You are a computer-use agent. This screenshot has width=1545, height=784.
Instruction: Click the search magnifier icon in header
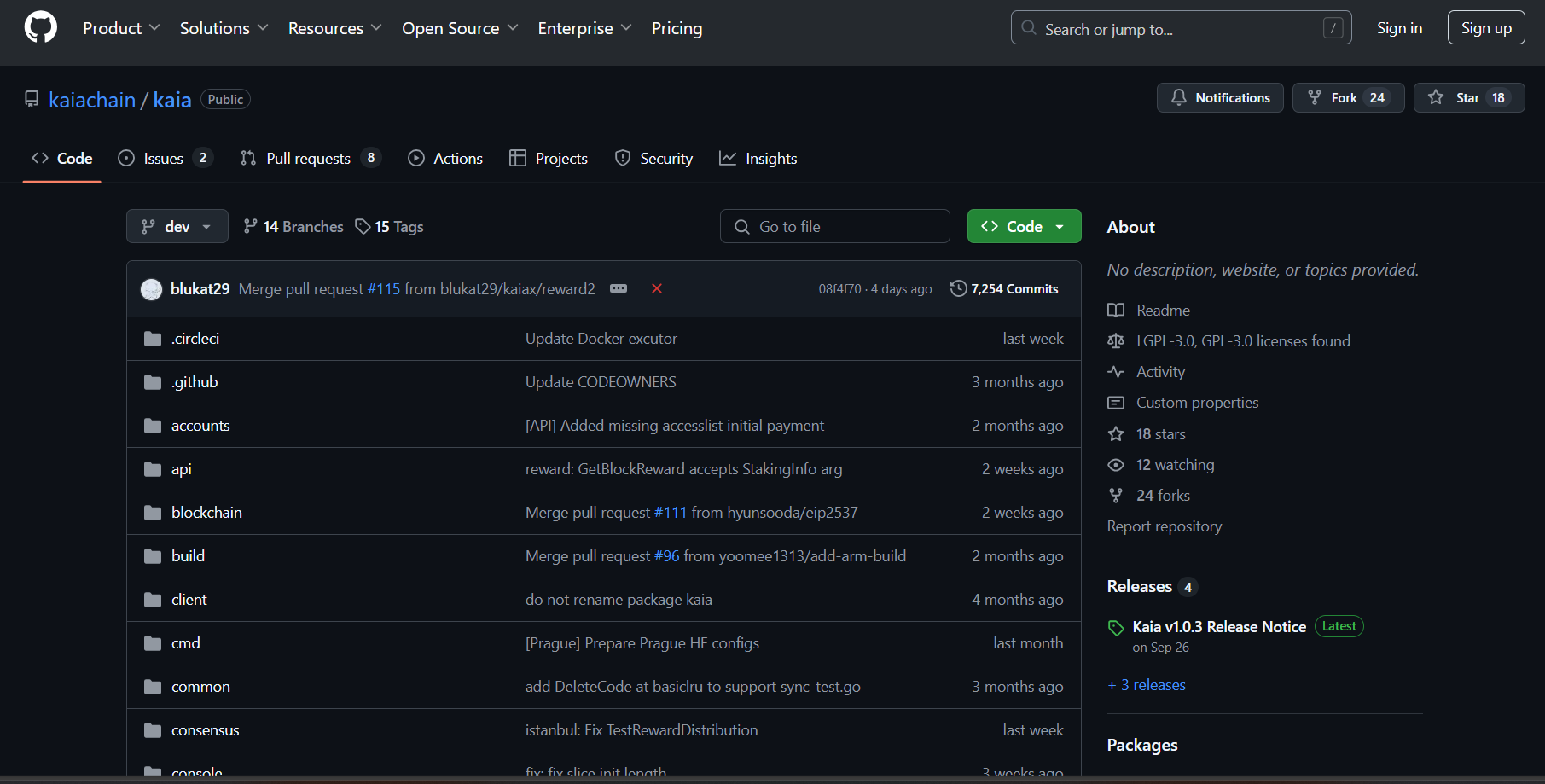[1030, 28]
